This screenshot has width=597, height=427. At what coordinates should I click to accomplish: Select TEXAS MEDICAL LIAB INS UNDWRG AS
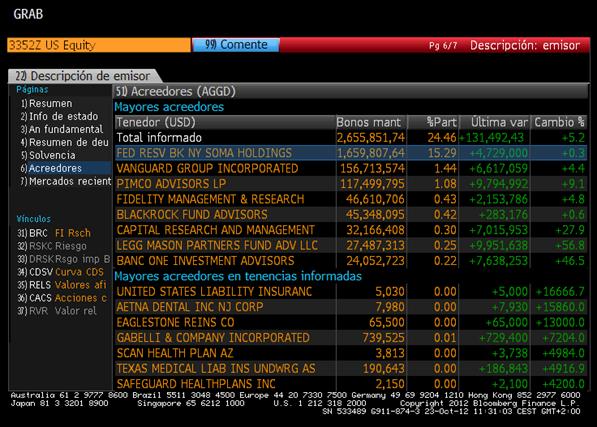tap(350, 368)
